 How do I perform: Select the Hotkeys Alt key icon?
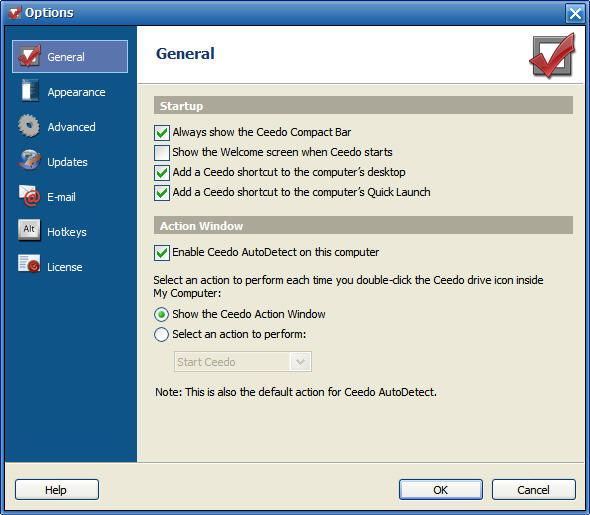click(x=29, y=230)
